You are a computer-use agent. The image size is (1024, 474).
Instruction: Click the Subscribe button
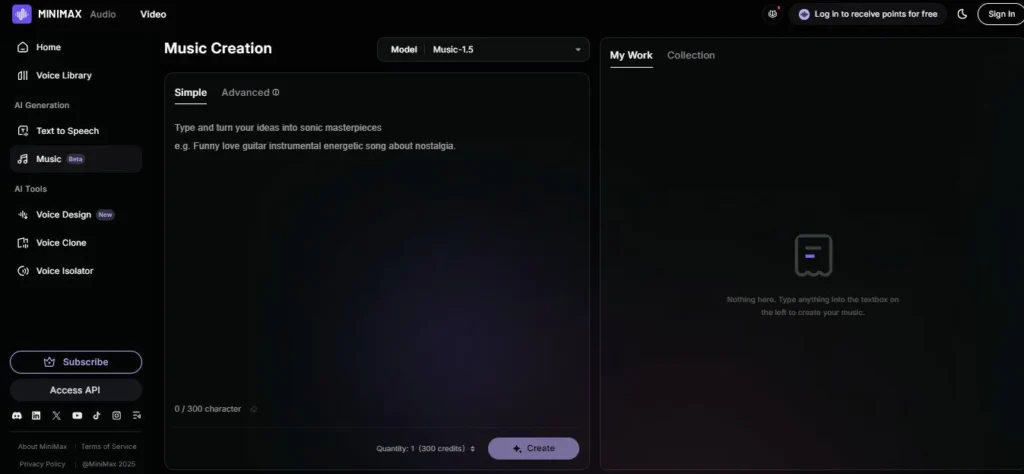pyautogui.click(x=76, y=362)
